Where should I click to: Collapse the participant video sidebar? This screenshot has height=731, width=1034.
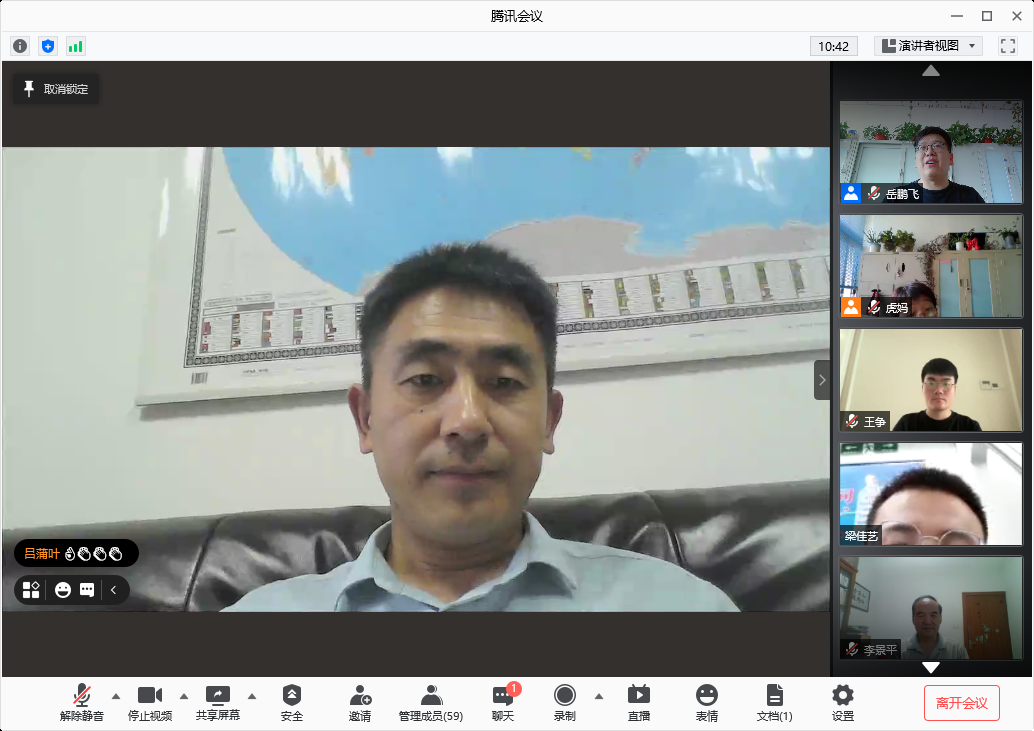[822, 380]
